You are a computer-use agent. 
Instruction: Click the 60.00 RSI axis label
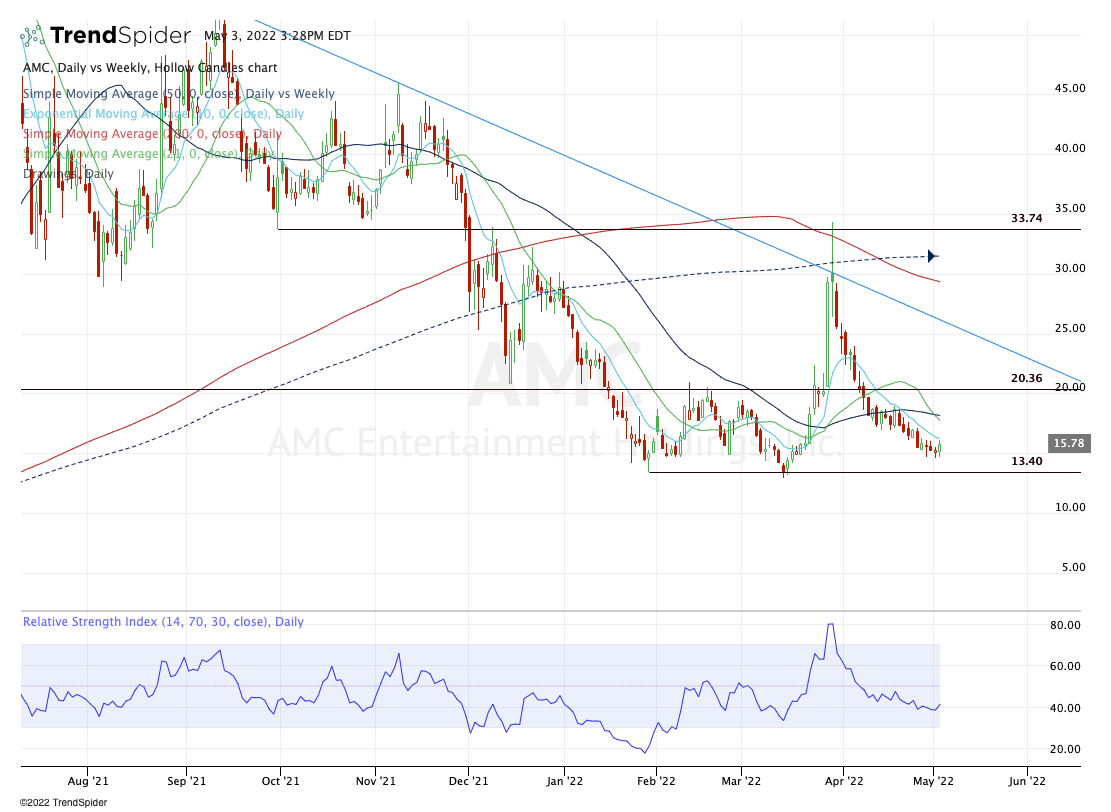[x=1065, y=666]
